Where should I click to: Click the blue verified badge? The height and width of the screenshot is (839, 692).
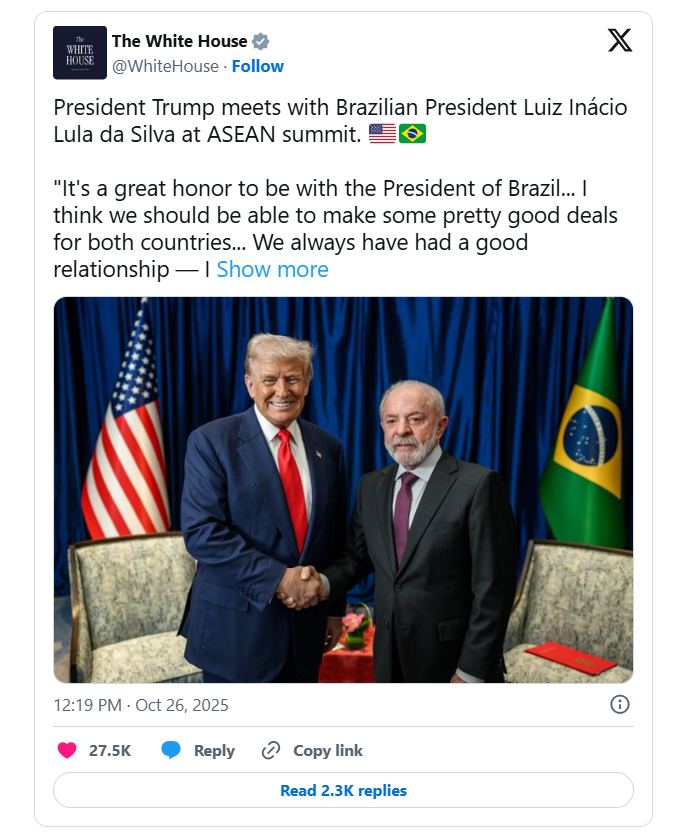point(261,41)
